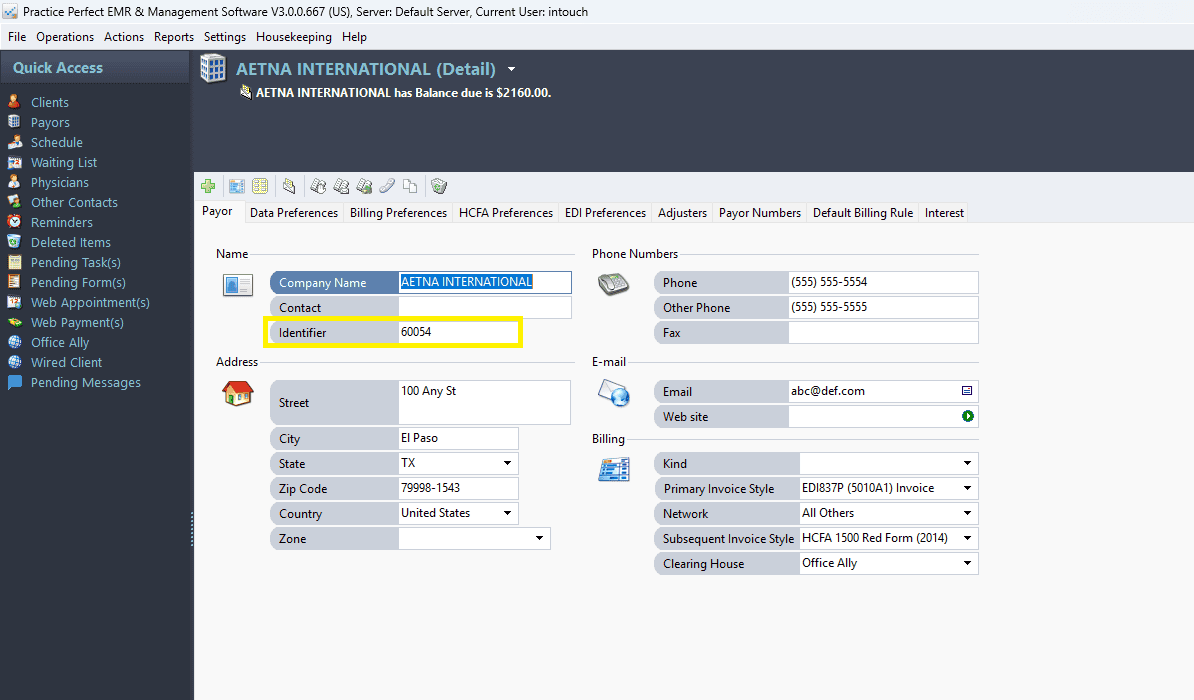Viewport: 1194px width, 700px height.
Task: Open Pending Form(s) in sidebar
Action: [78, 283]
